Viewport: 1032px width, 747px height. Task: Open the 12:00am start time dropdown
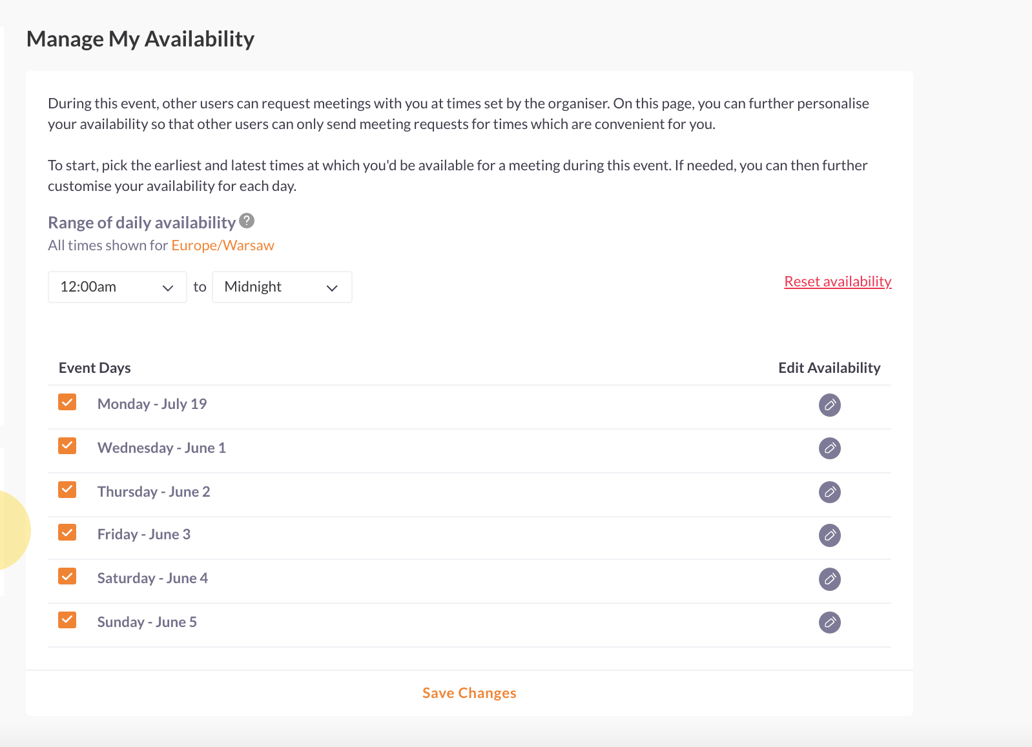click(117, 287)
